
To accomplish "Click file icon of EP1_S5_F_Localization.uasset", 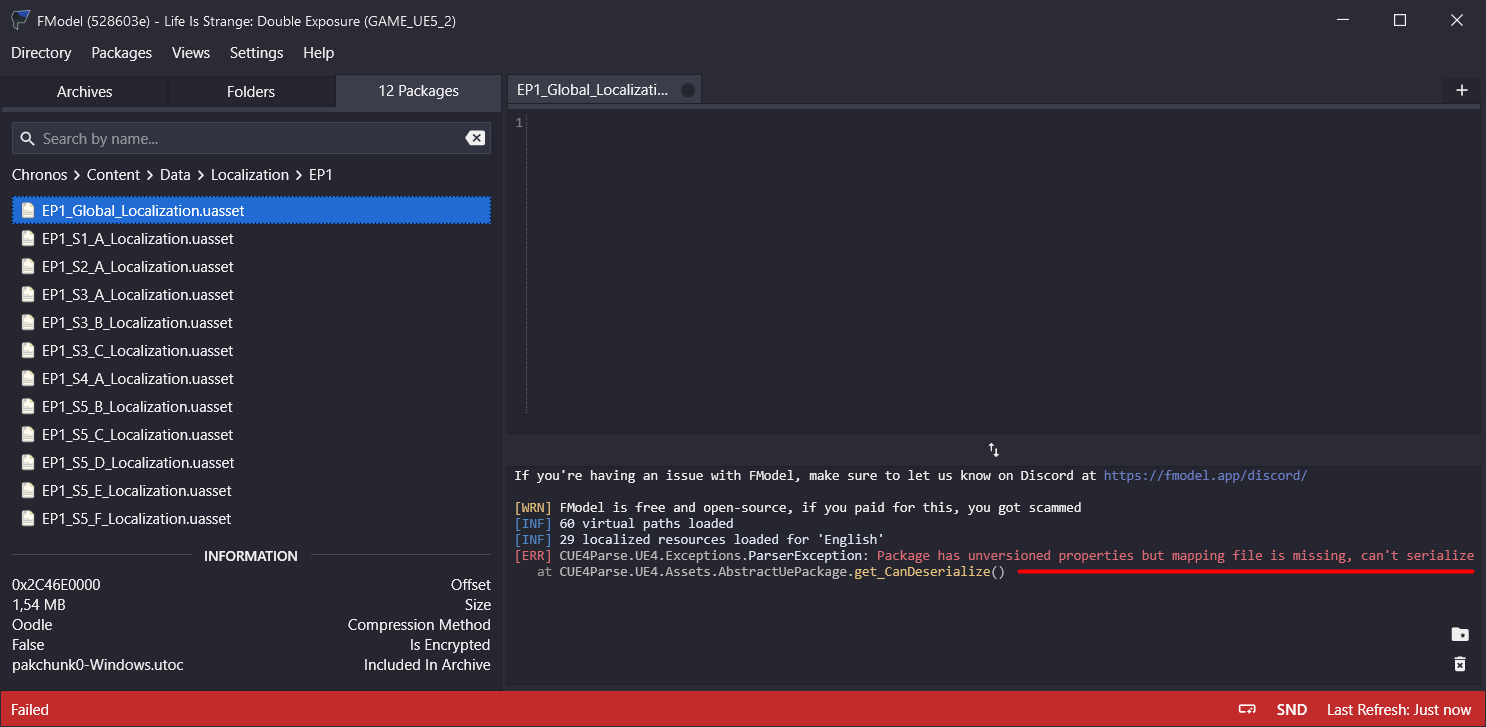I will coord(28,519).
